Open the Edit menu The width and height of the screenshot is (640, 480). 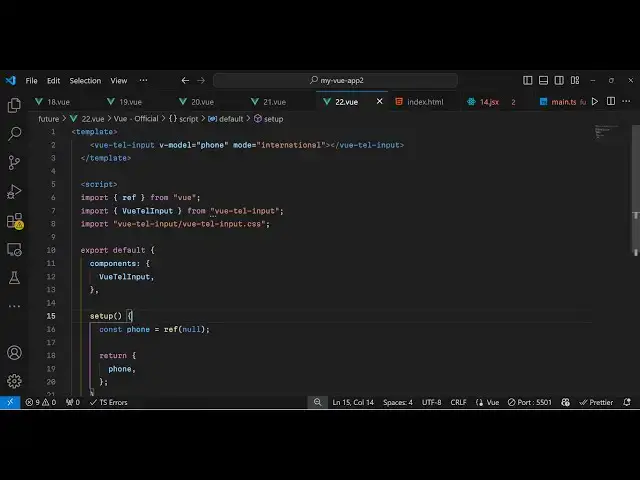pyautogui.click(x=53, y=81)
